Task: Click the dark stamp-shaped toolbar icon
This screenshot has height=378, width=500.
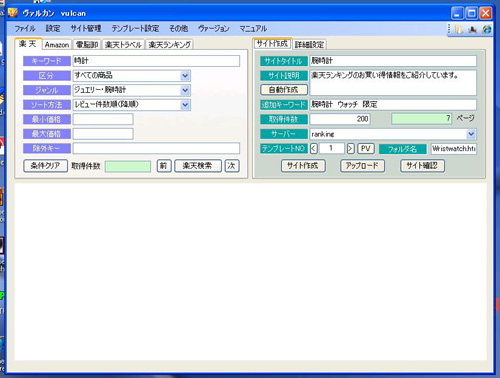Action: tap(472, 29)
